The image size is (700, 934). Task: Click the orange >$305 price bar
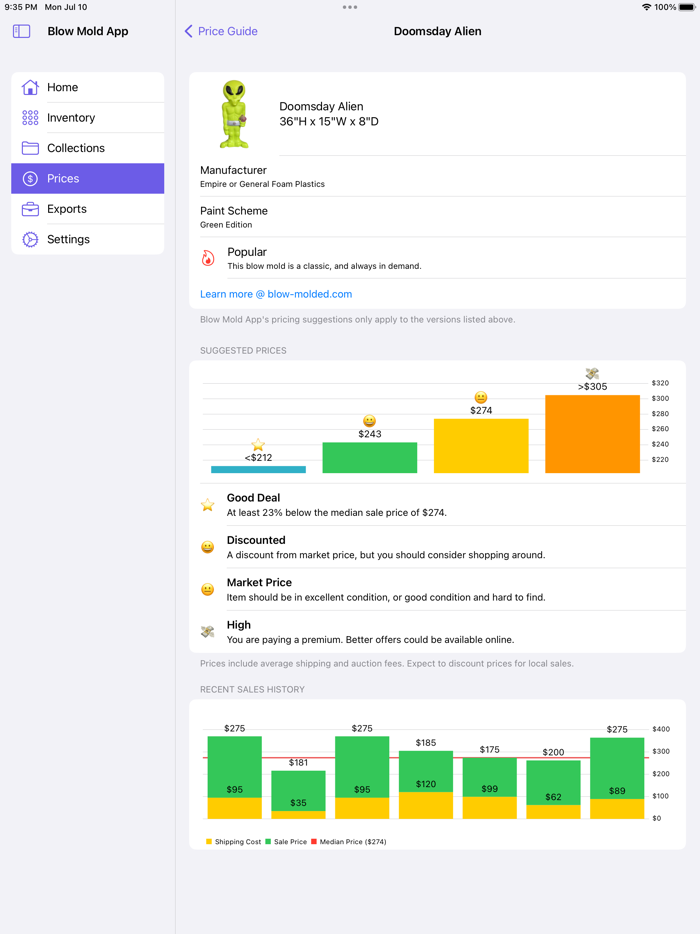pos(592,434)
